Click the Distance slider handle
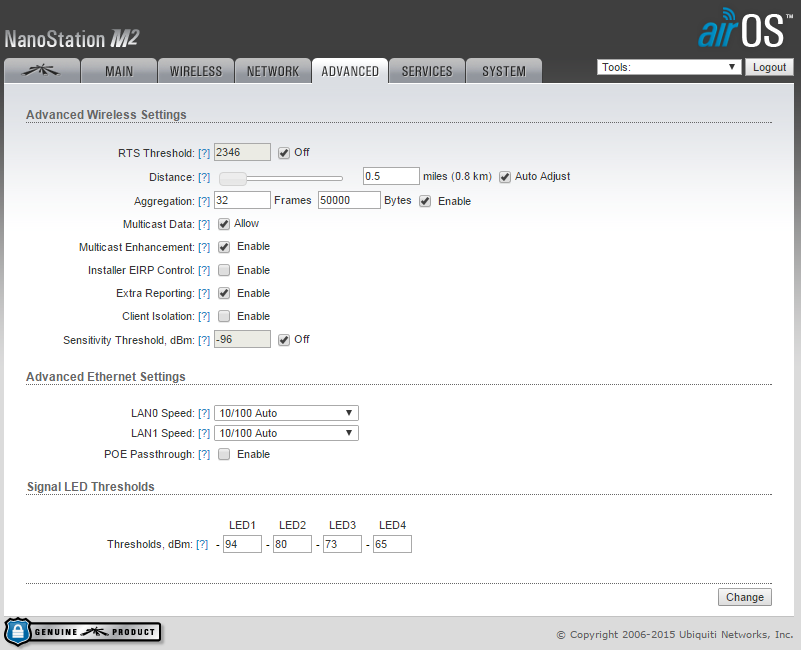801x650 pixels. pos(233,178)
